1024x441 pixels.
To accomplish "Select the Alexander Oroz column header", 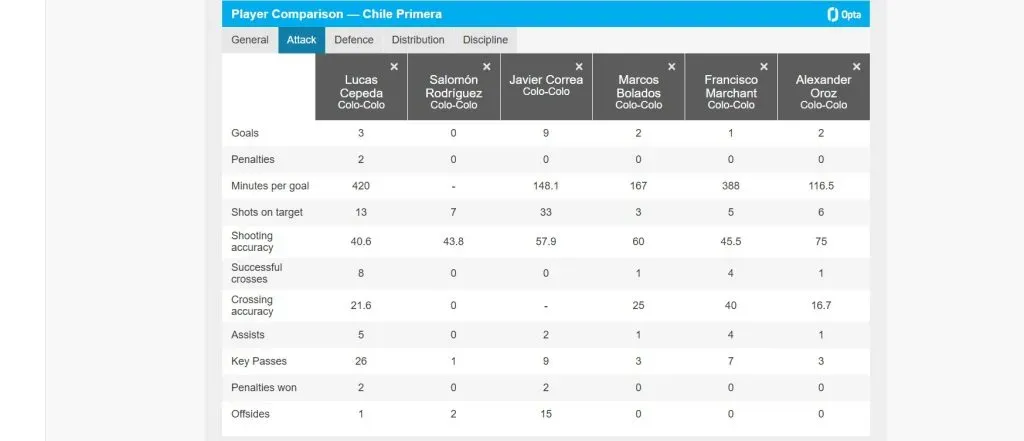I will (824, 86).
